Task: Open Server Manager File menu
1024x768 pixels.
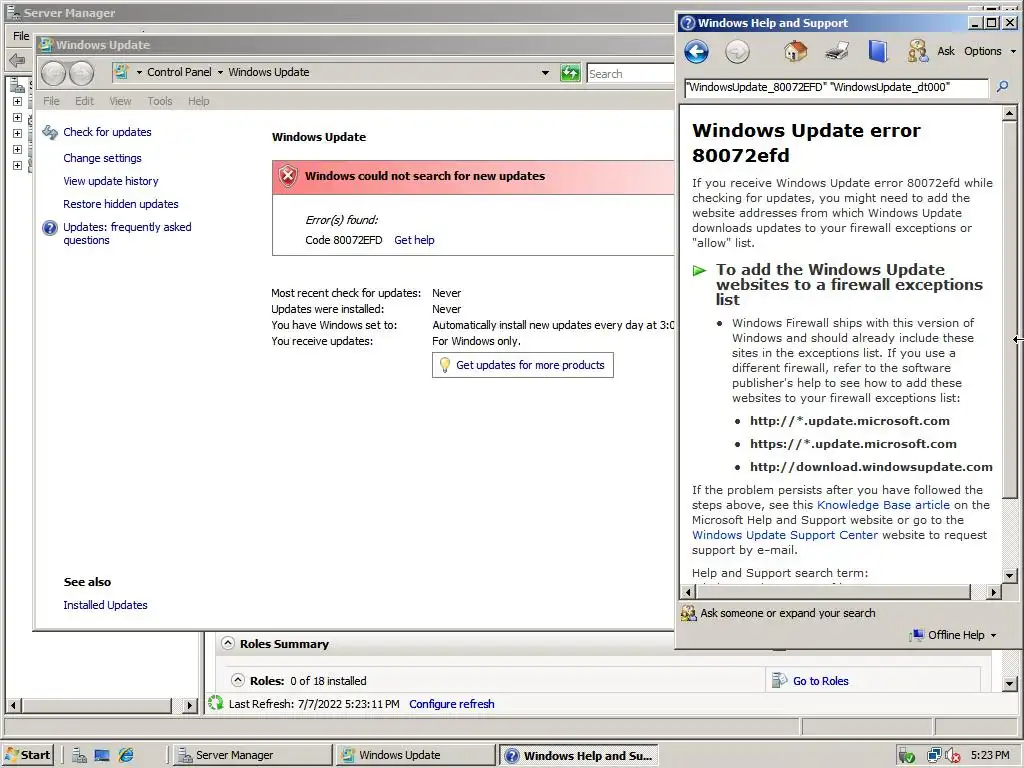Action: click(22, 36)
